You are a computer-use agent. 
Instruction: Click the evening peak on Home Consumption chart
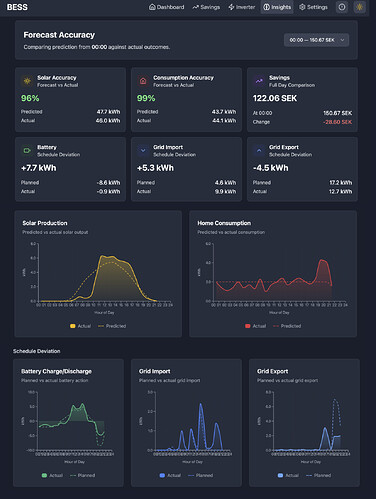[x=322, y=260]
